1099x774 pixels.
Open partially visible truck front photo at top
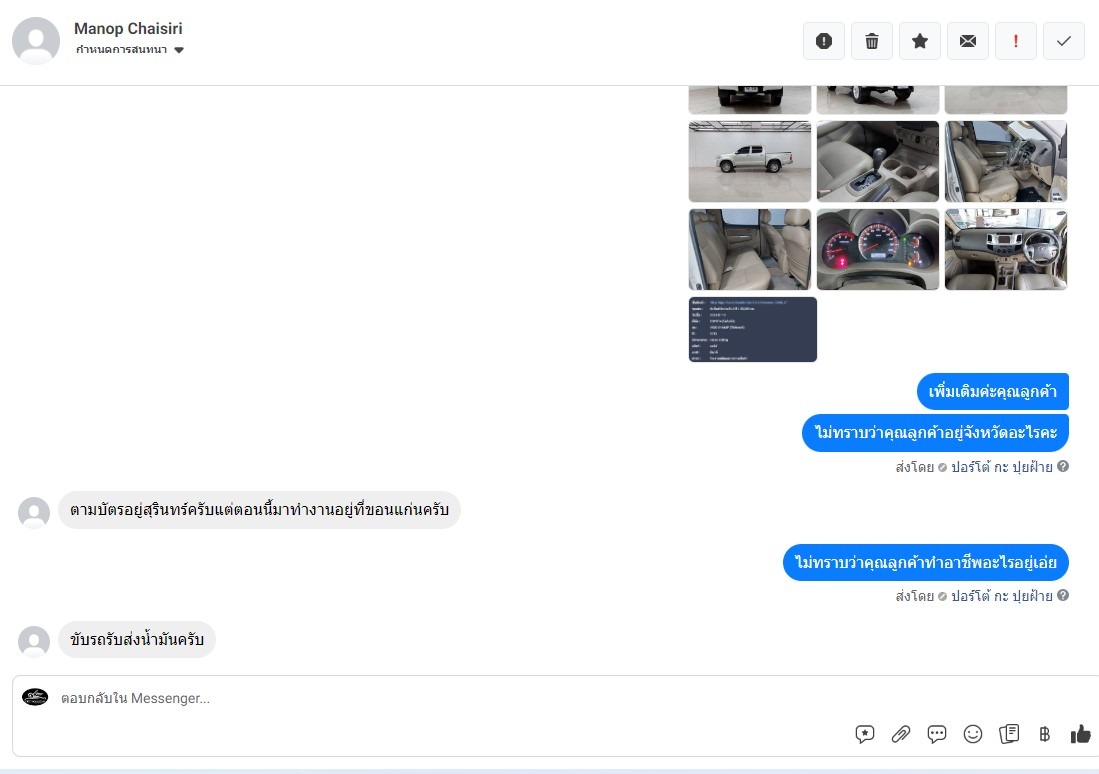(x=750, y=100)
